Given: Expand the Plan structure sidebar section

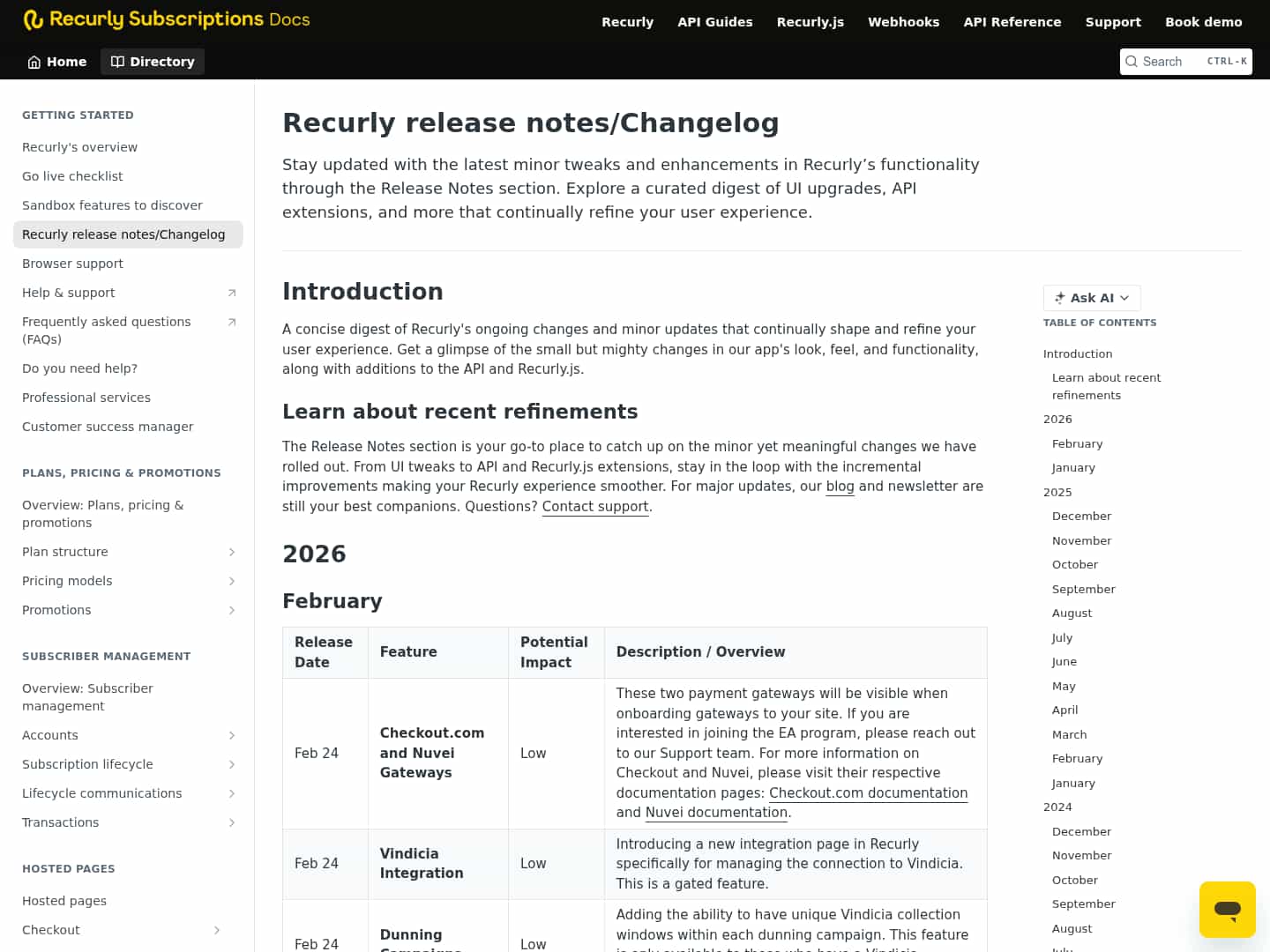Looking at the screenshot, I should coord(232,552).
